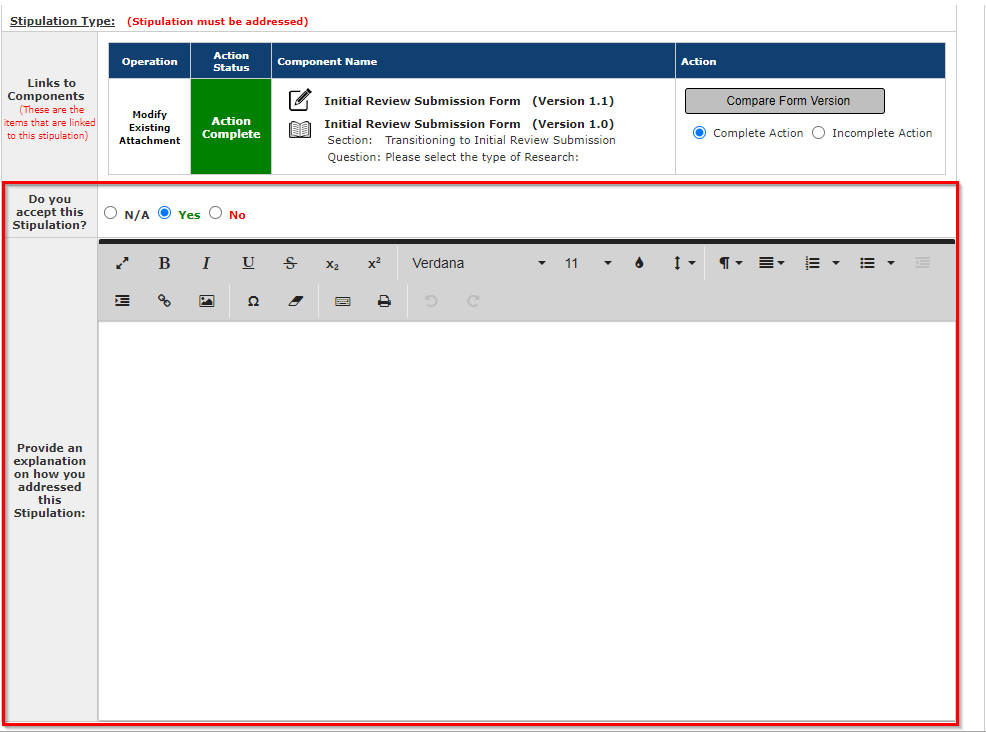Image resolution: width=986 pixels, height=732 pixels.
Task: Click the Compare Form Version button
Action: pyautogui.click(x=785, y=101)
